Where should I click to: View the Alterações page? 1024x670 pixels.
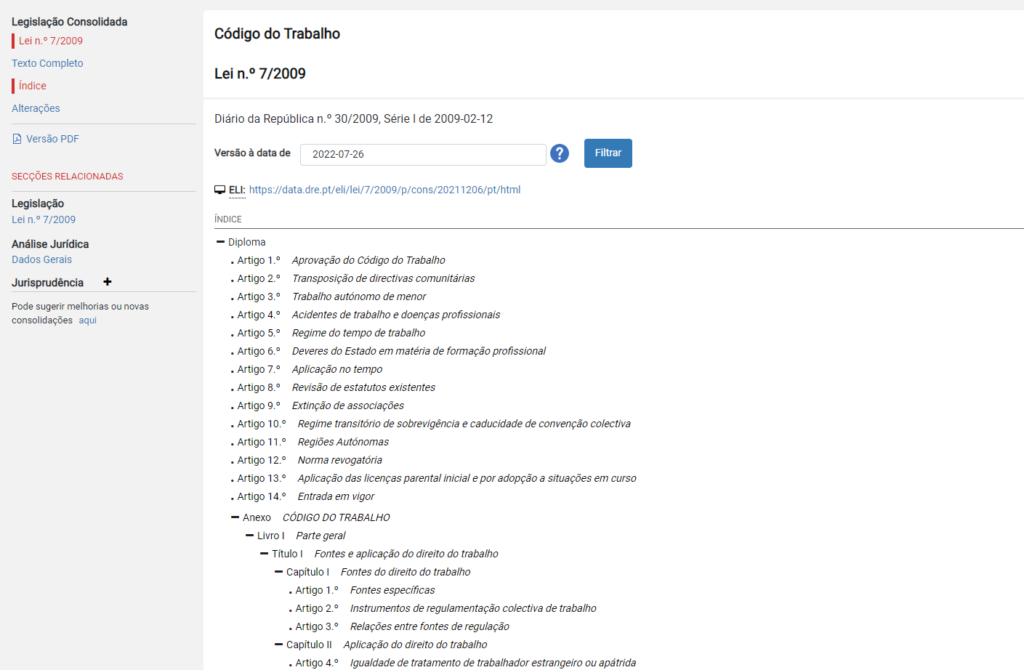pos(37,108)
